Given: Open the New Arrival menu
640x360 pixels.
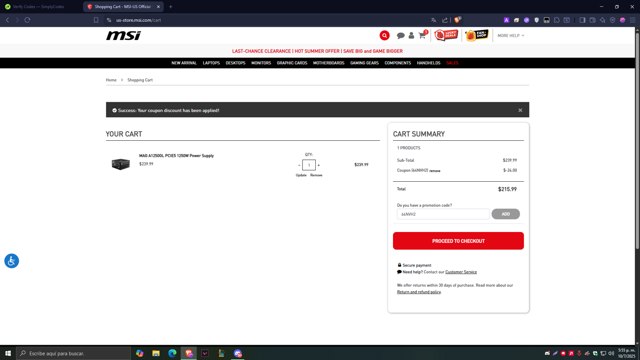Looking at the screenshot, I should (184, 63).
